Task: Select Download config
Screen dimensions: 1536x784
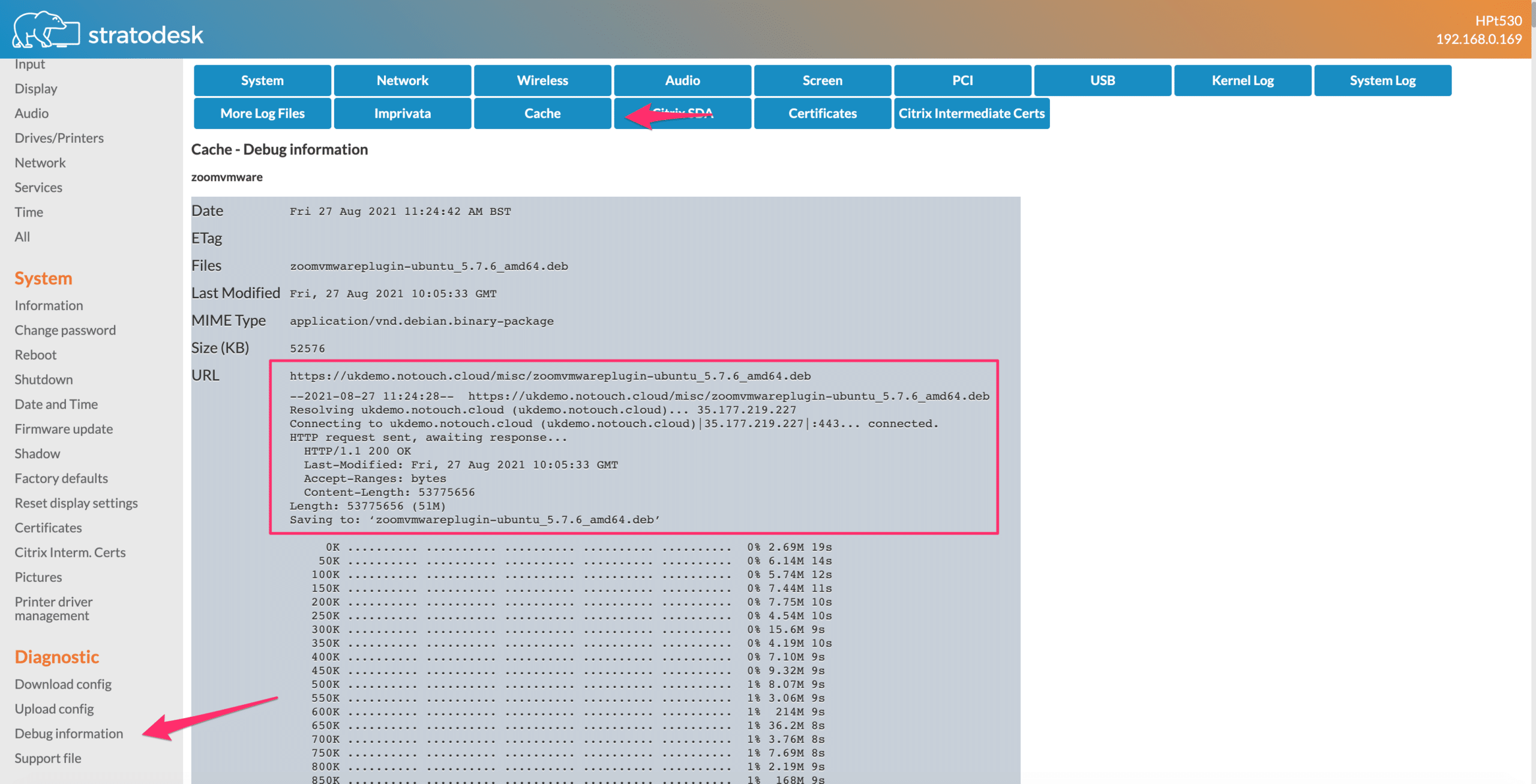Action: pos(63,684)
